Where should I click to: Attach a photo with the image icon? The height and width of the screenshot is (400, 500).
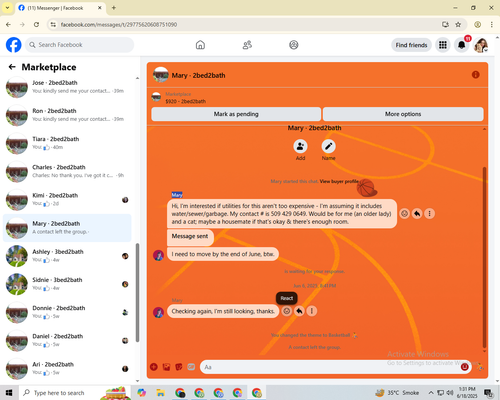(166, 367)
